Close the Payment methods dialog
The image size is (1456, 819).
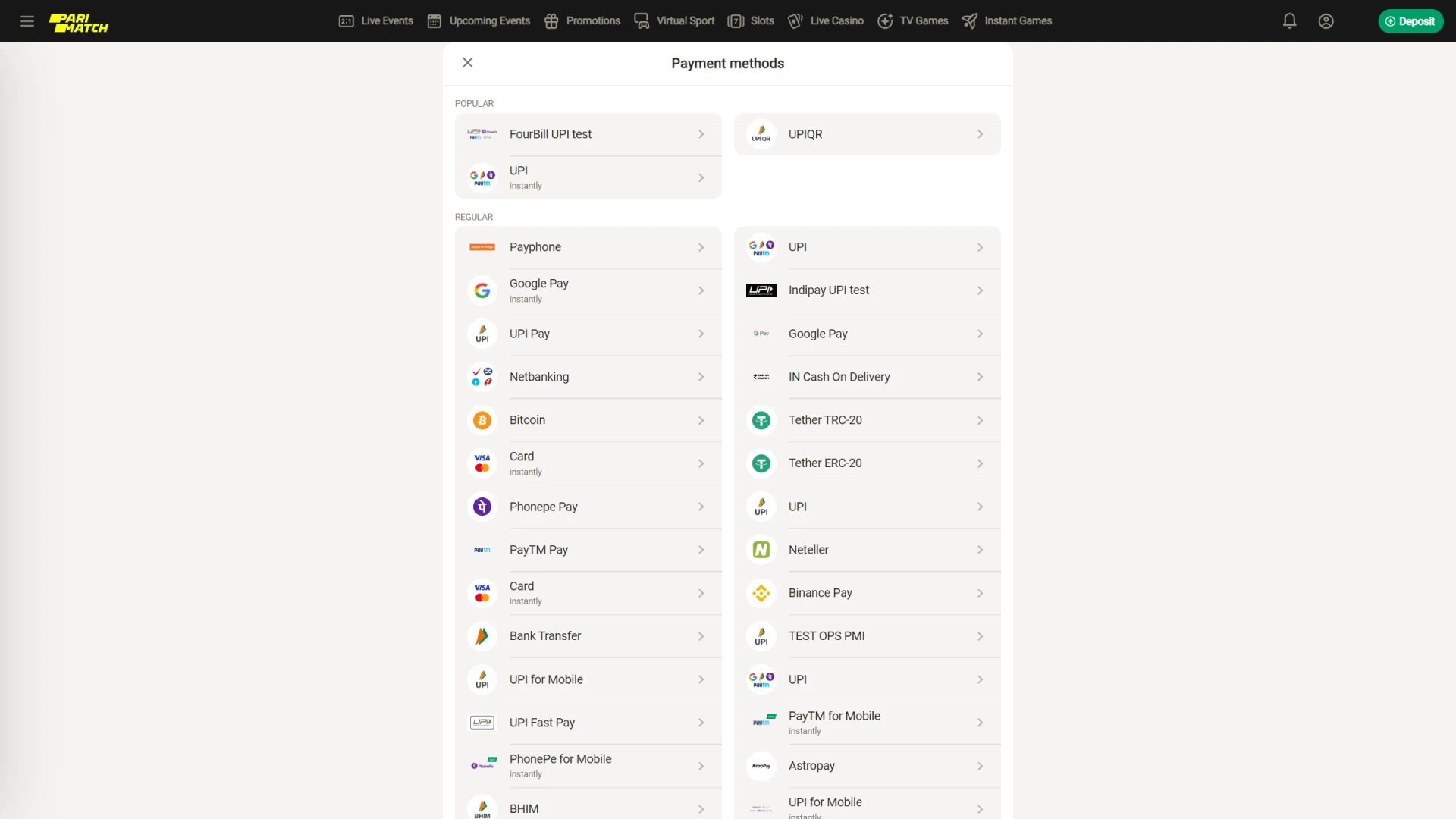468,63
